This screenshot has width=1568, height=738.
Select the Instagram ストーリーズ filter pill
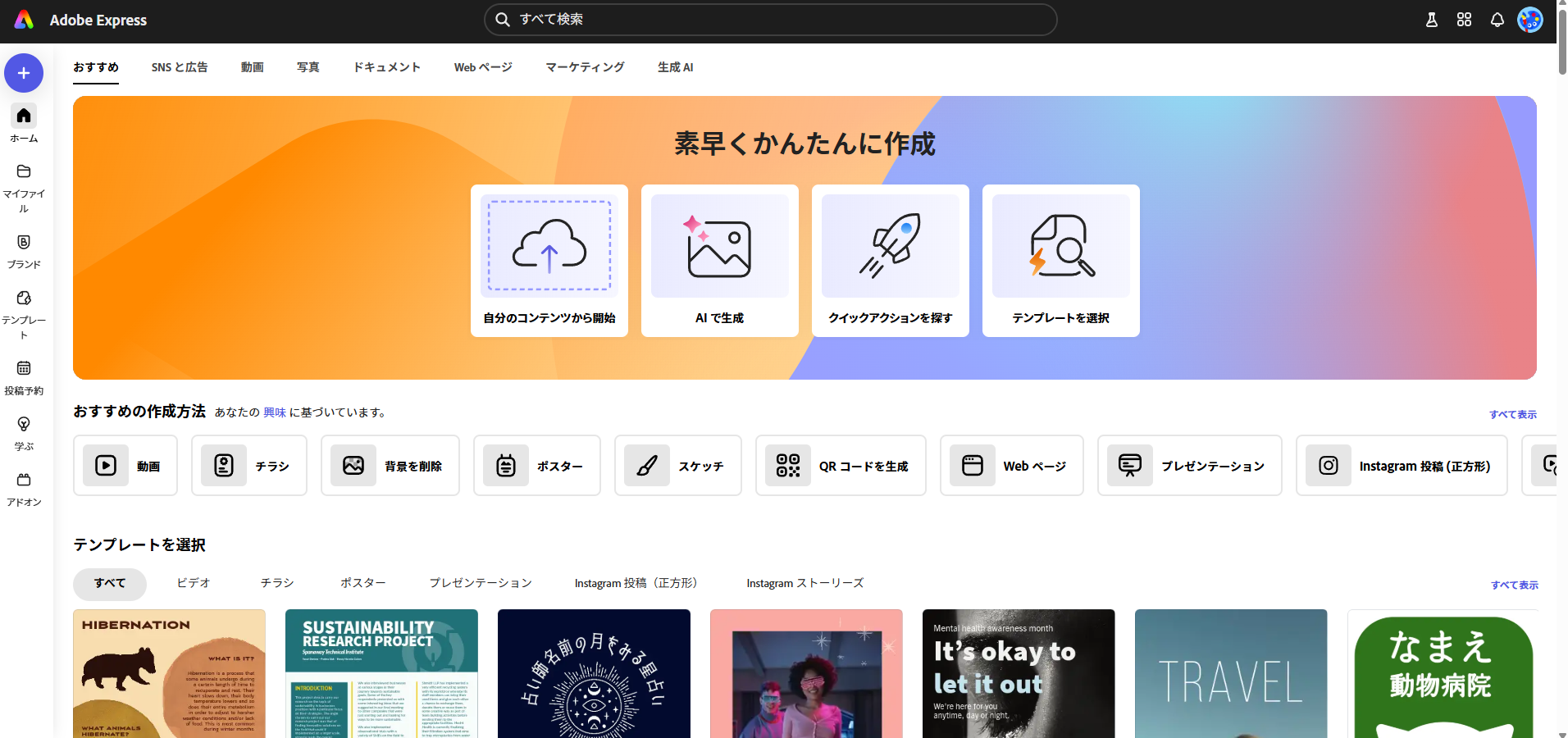(804, 583)
